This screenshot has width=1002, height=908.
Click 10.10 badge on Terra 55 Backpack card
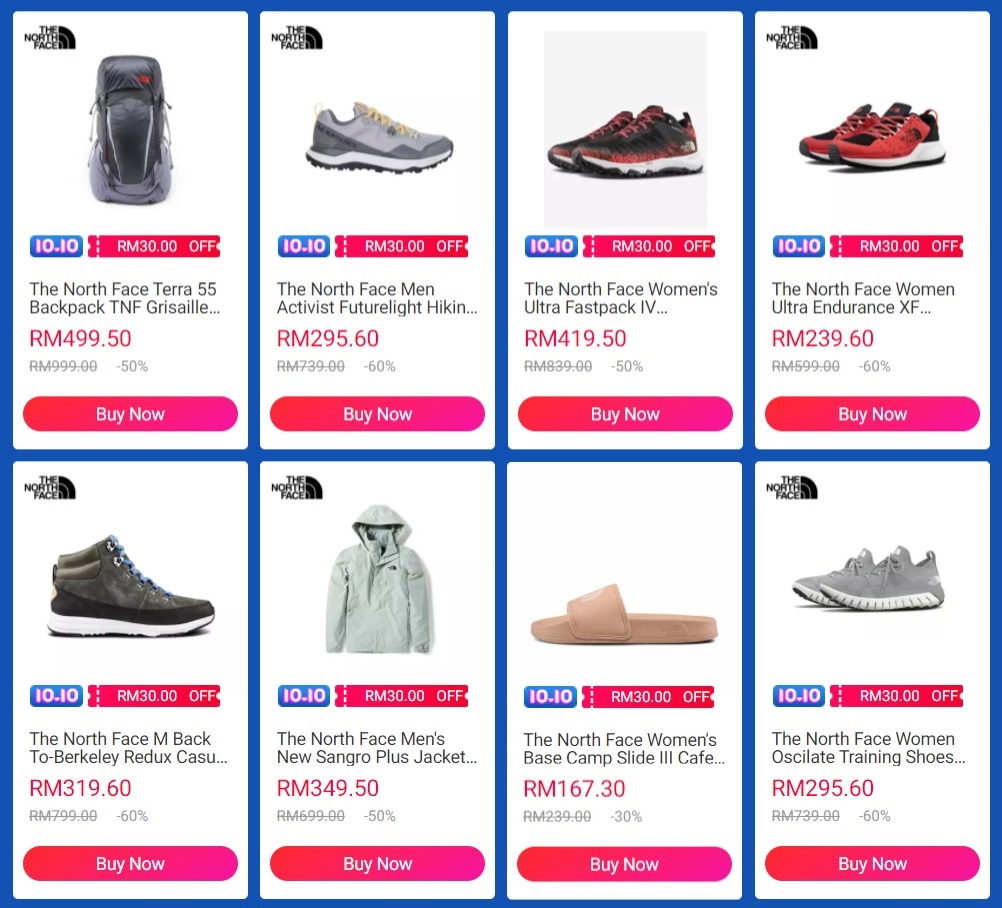(57, 246)
